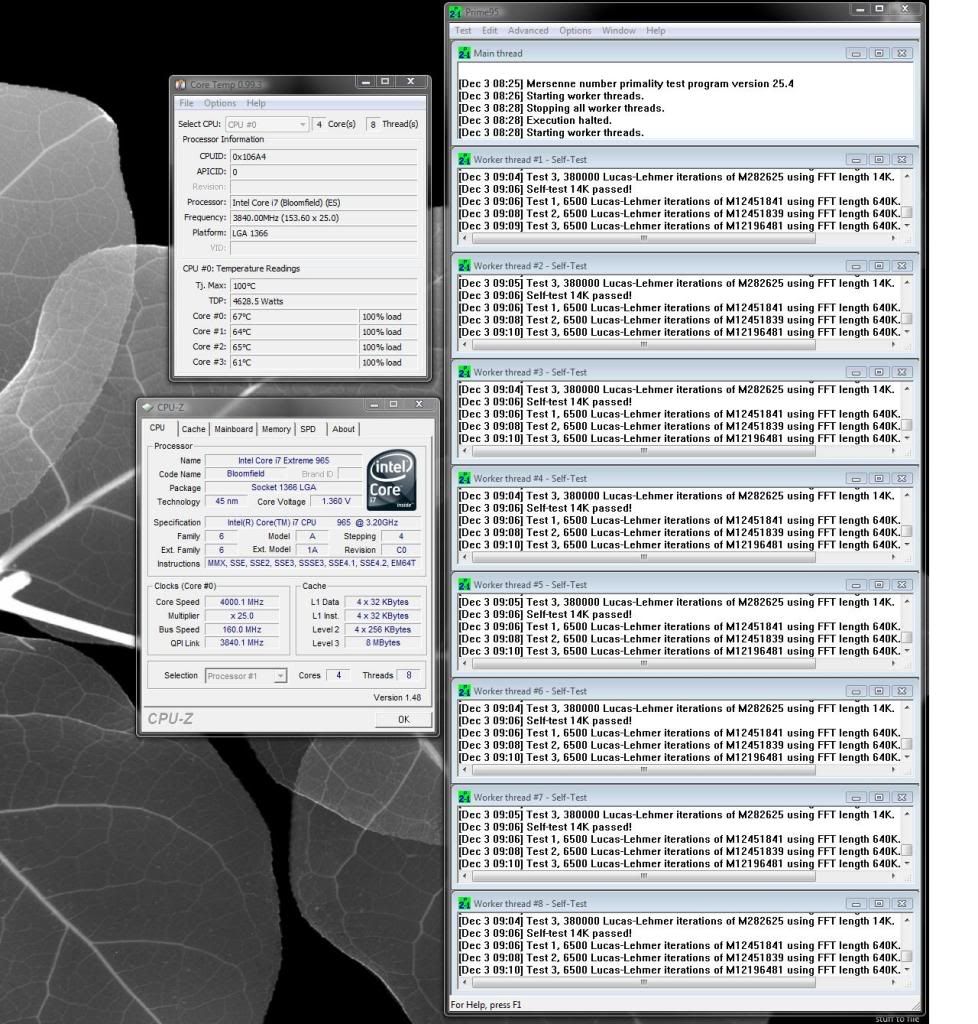Viewport: 978px width, 1024px height.
Task: Click Worker thread #1 horizontal scrollbar thumb
Action: coord(644,238)
